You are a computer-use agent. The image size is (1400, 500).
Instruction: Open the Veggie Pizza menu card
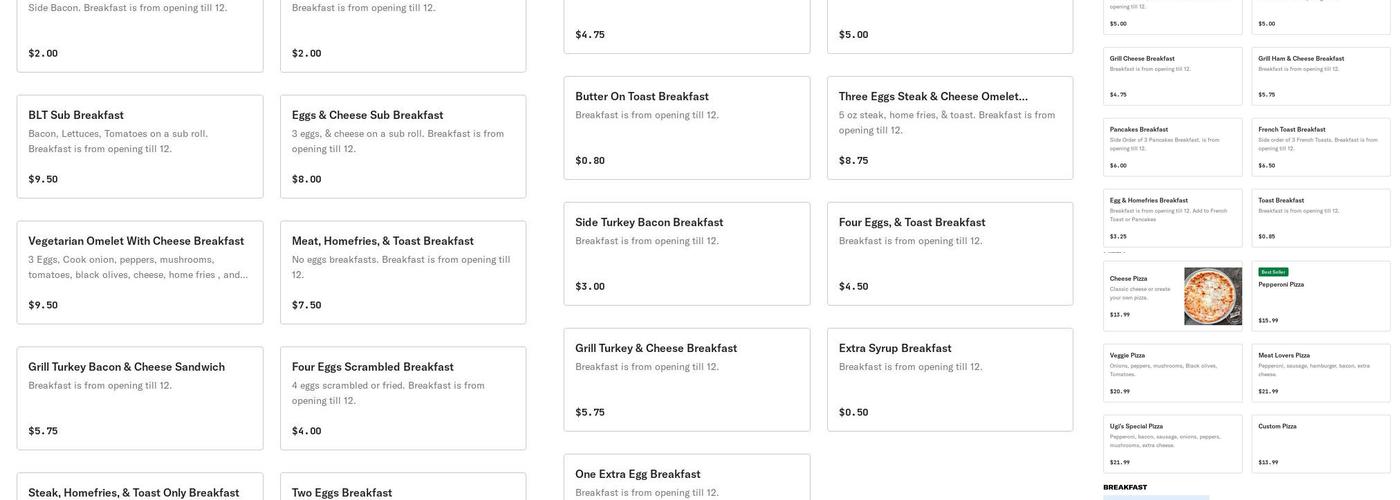click(x=1173, y=373)
